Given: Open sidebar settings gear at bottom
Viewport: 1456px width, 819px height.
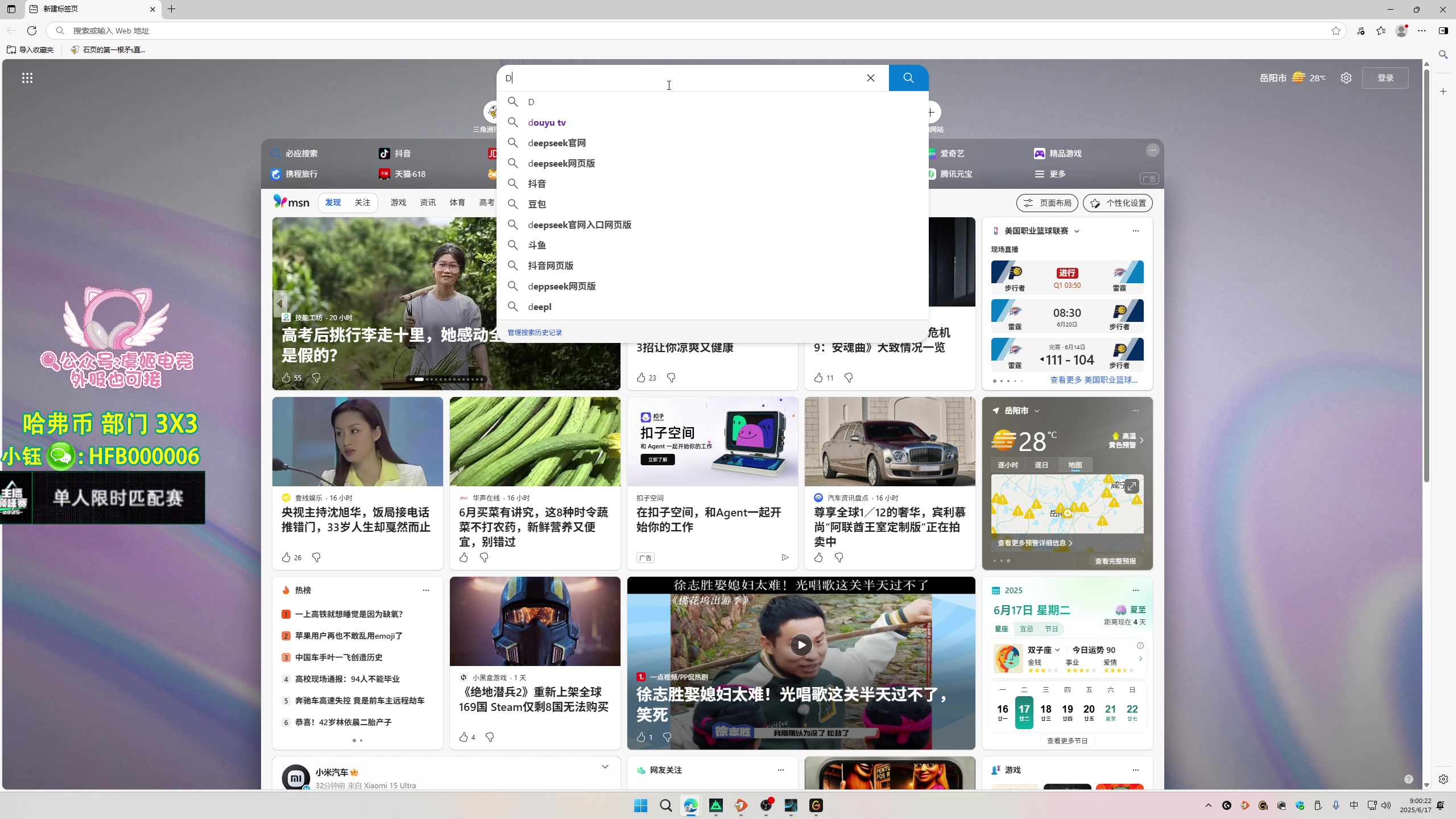Looking at the screenshot, I should (x=1443, y=779).
